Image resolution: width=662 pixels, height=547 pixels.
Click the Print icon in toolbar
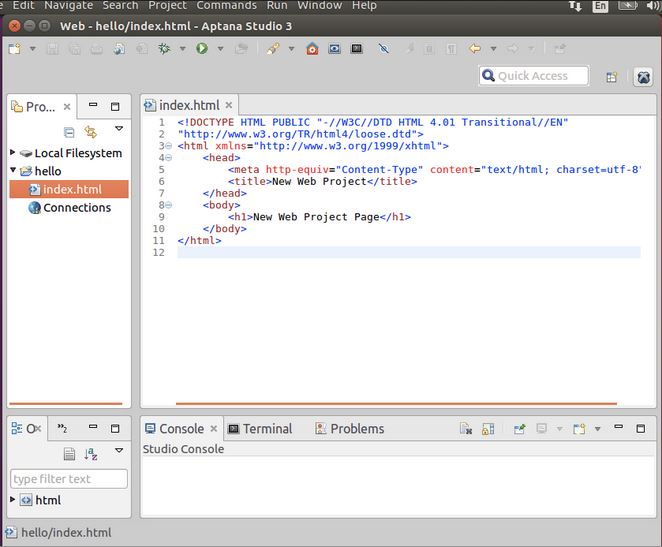point(97,49)
